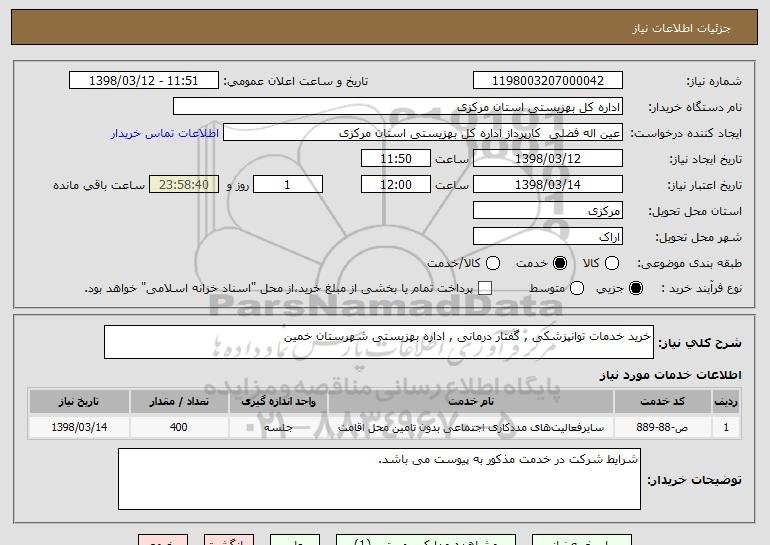This screenshot has height=545, width=770.
Task: Choose the جزیی purchase process radio
Action: 635,289
